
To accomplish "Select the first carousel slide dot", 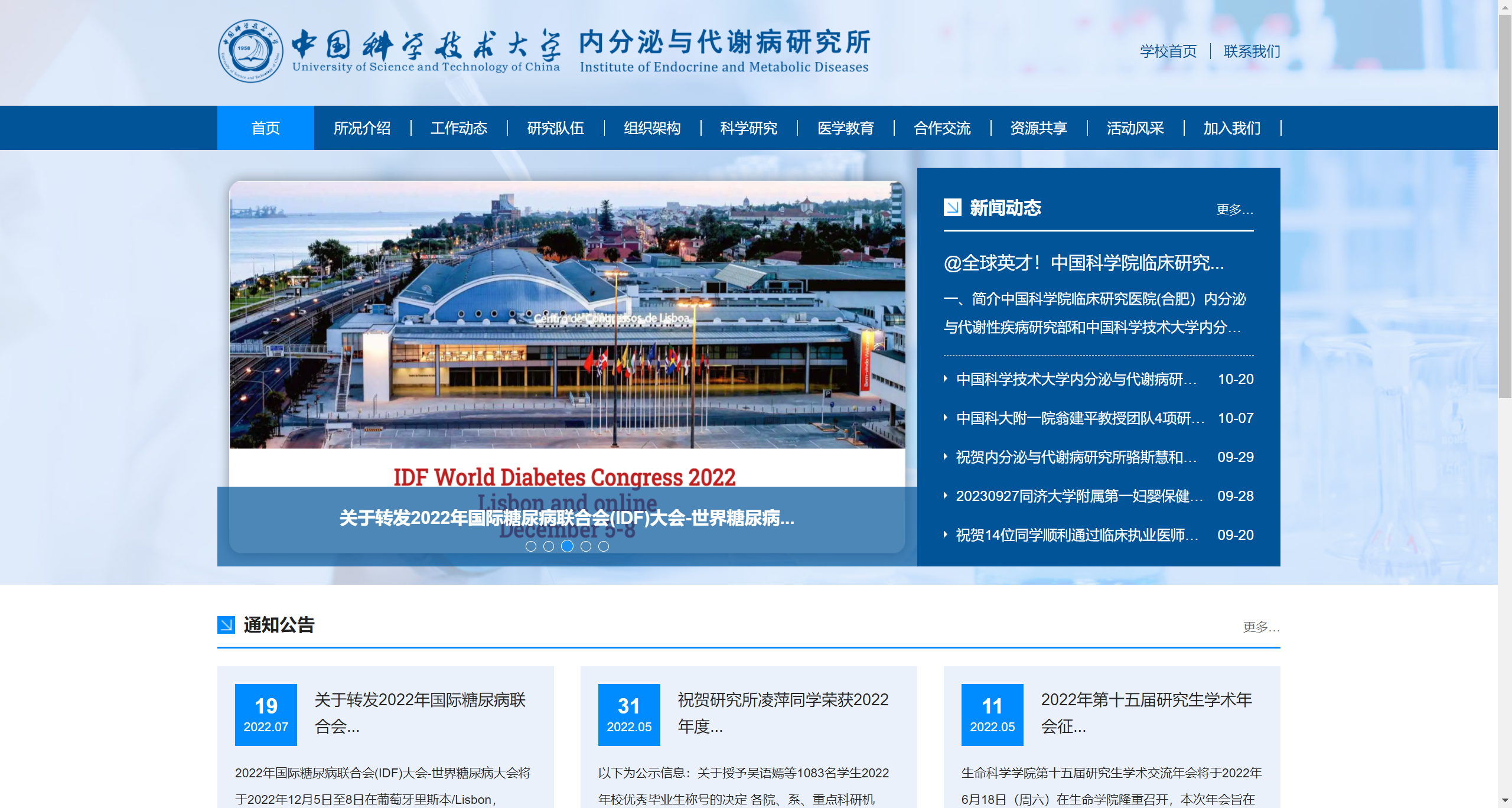I will pyautogui.click(x=530, y=546).
